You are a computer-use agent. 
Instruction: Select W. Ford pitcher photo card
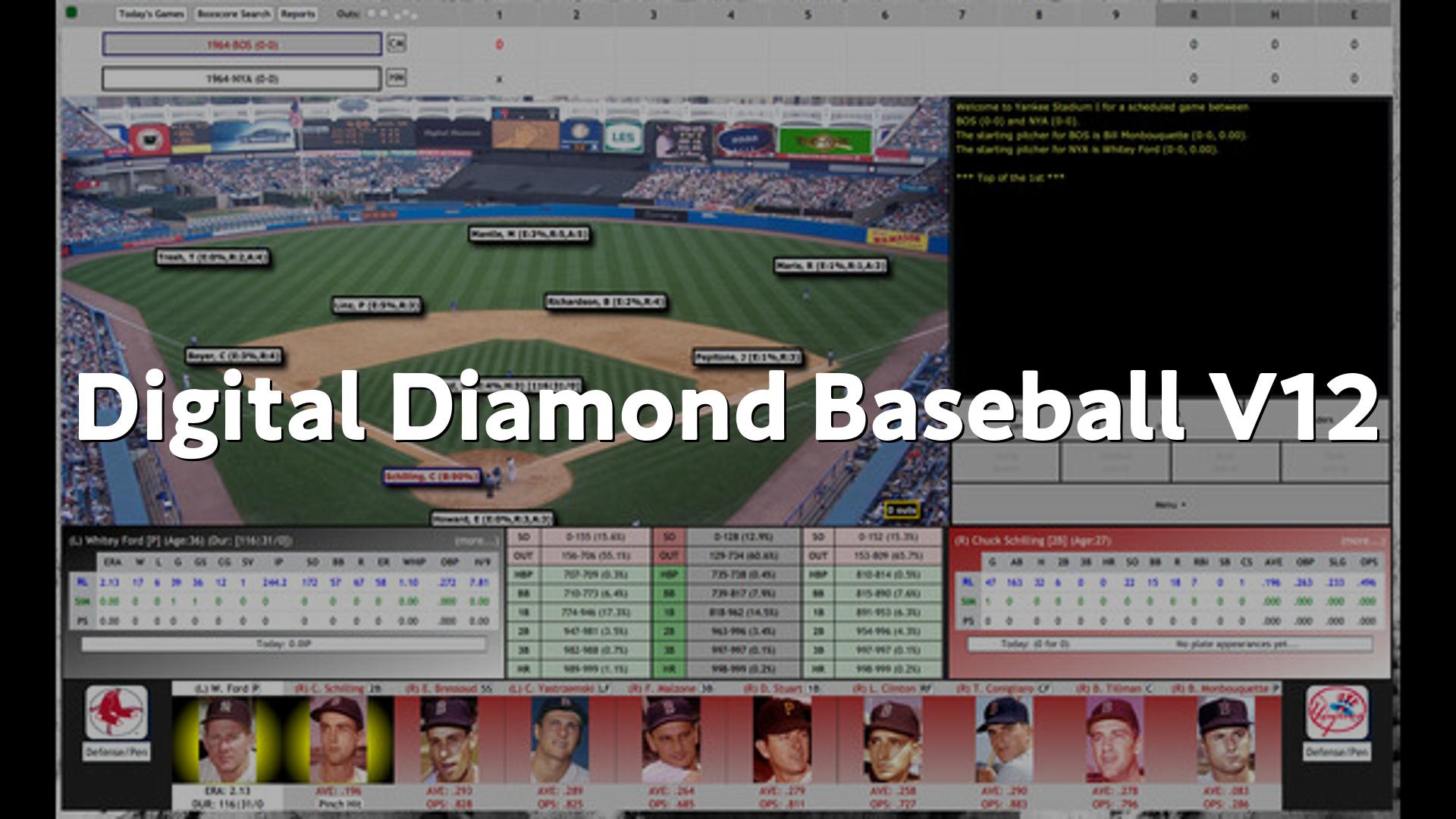(x=227, y=740)
